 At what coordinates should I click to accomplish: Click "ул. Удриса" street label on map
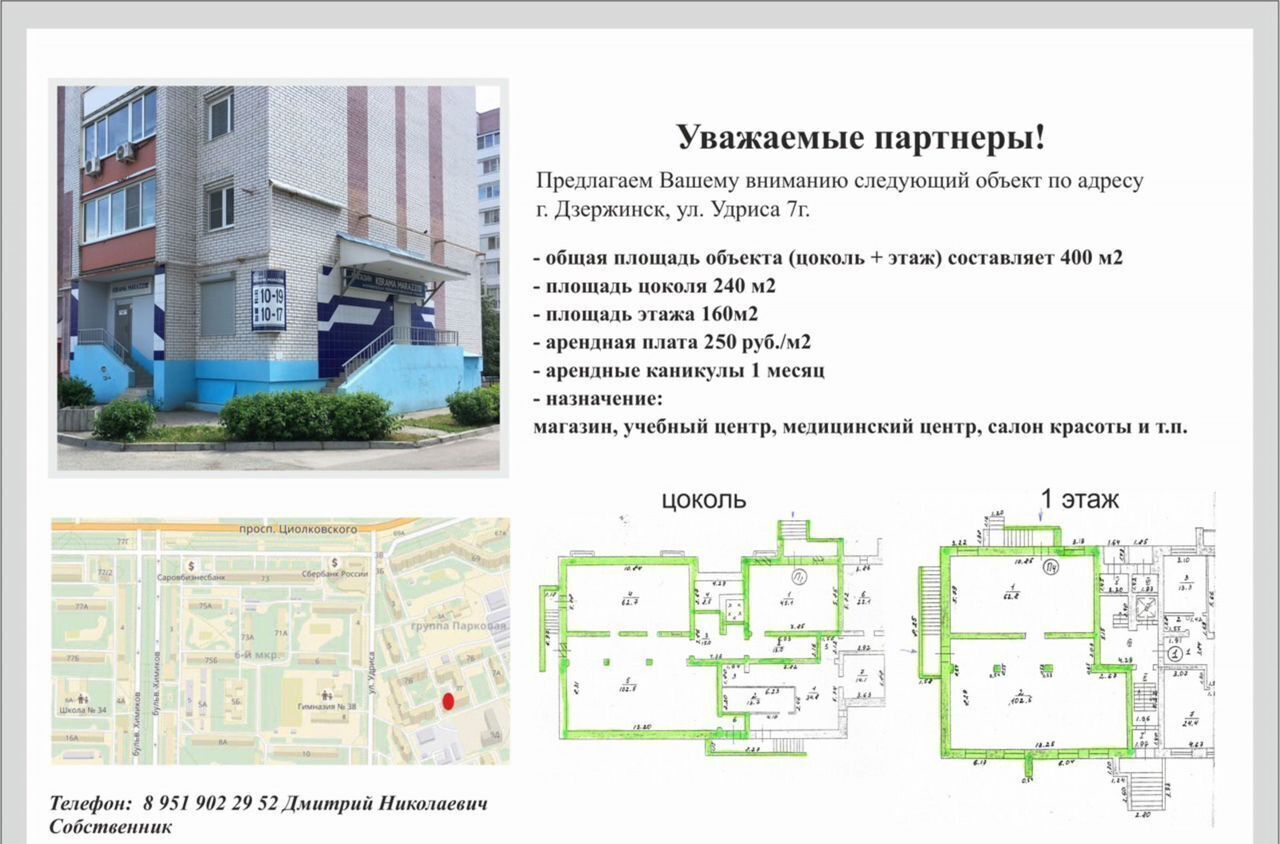[371, 673]
